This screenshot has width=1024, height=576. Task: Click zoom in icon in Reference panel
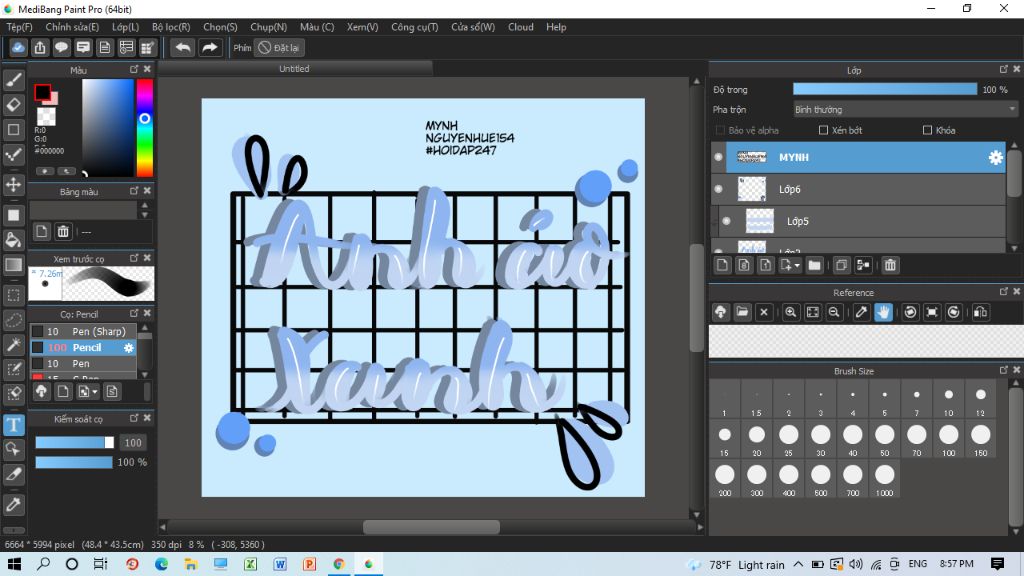[790, 312]
